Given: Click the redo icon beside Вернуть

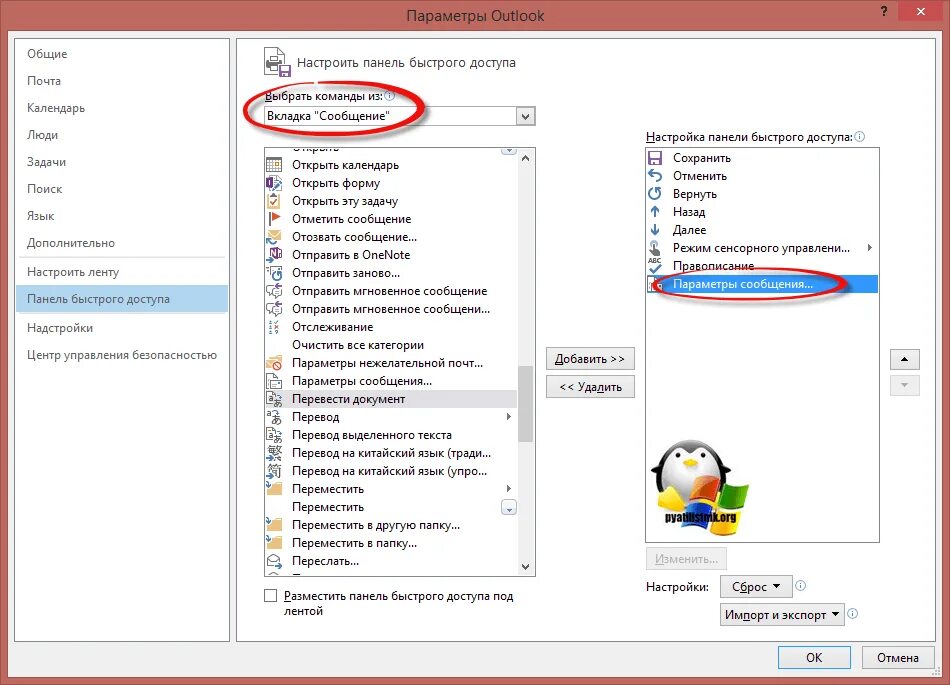Looking at the screenshot, I should pos(655,194).
